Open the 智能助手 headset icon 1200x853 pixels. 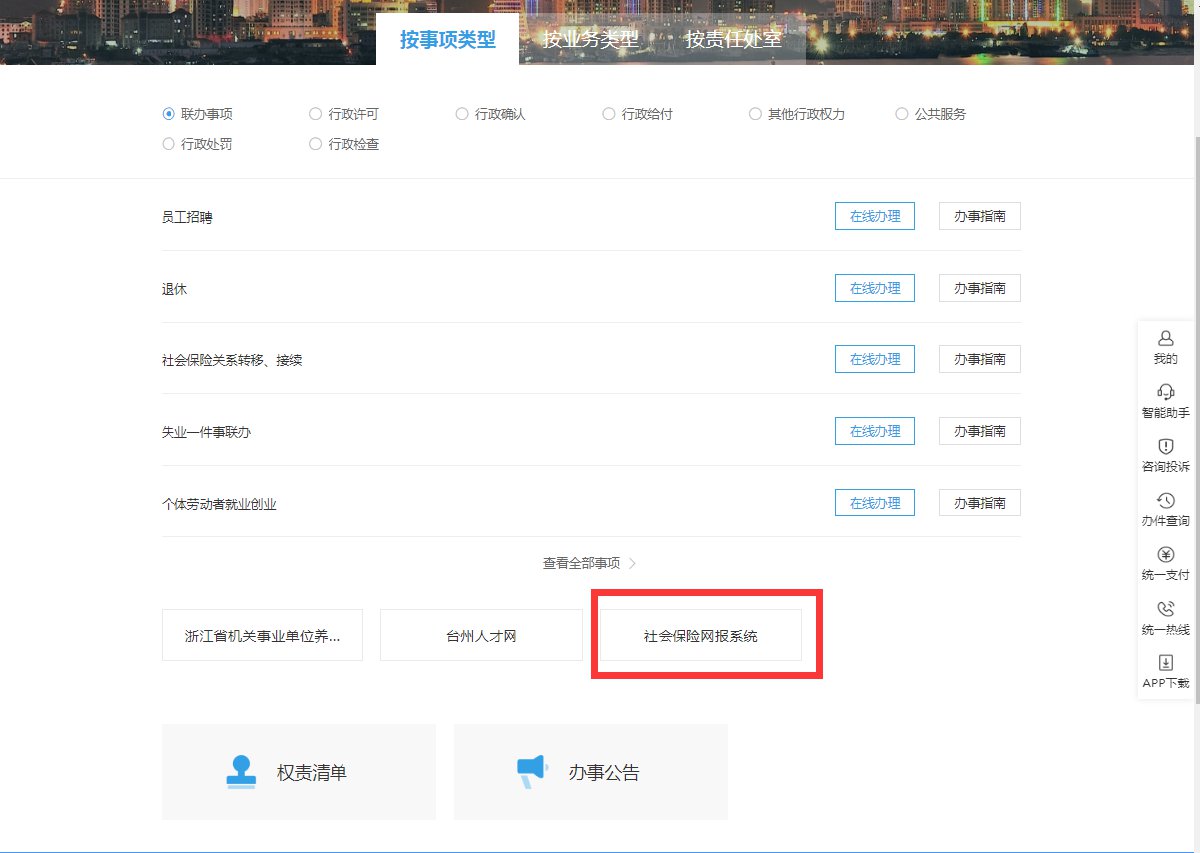click(1165, 392)
